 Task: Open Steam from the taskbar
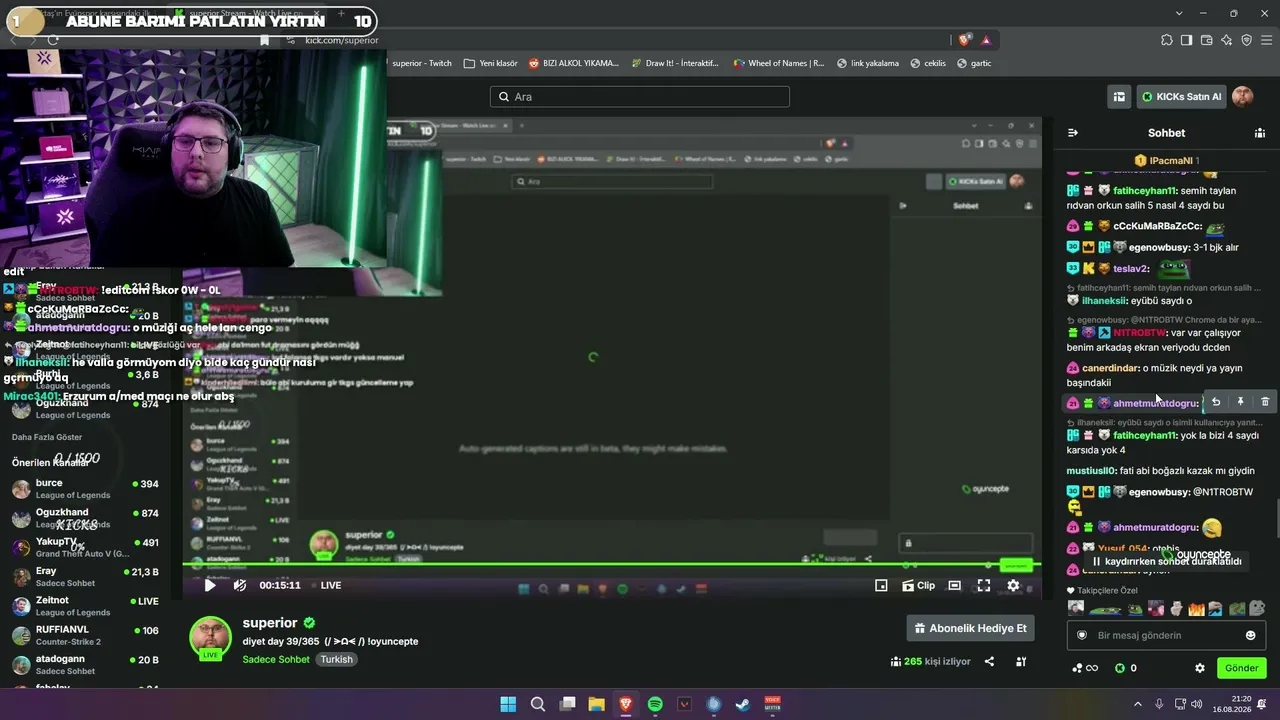click(x=743, y=704)
